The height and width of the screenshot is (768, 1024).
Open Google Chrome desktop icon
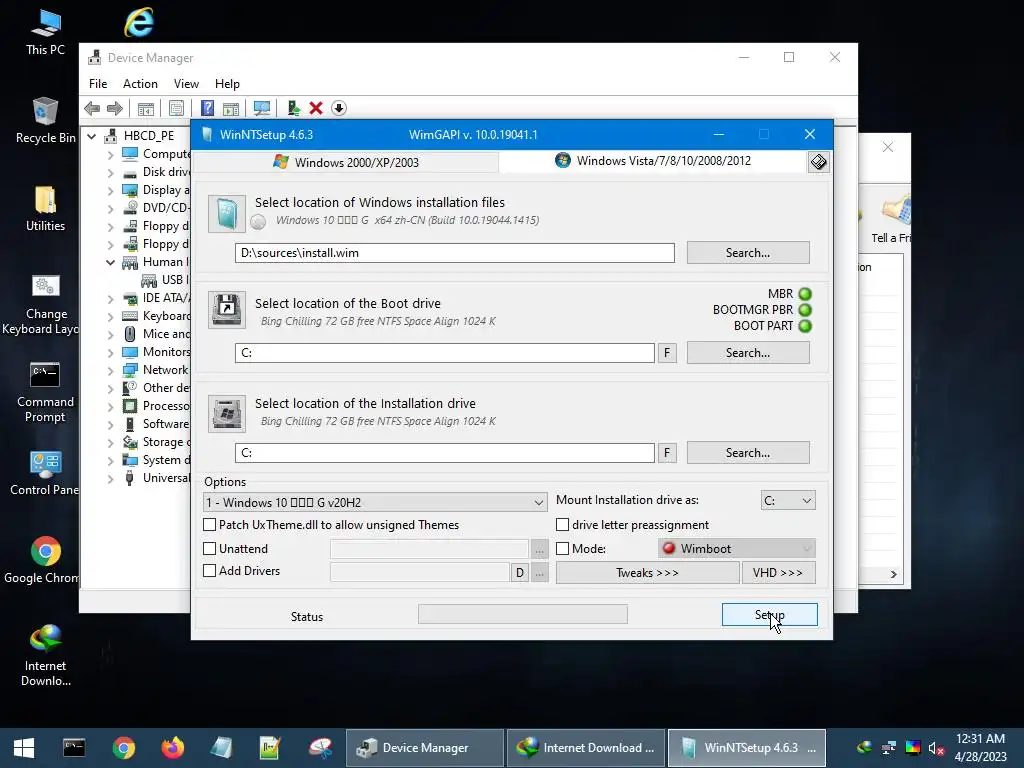pos(45,560)
